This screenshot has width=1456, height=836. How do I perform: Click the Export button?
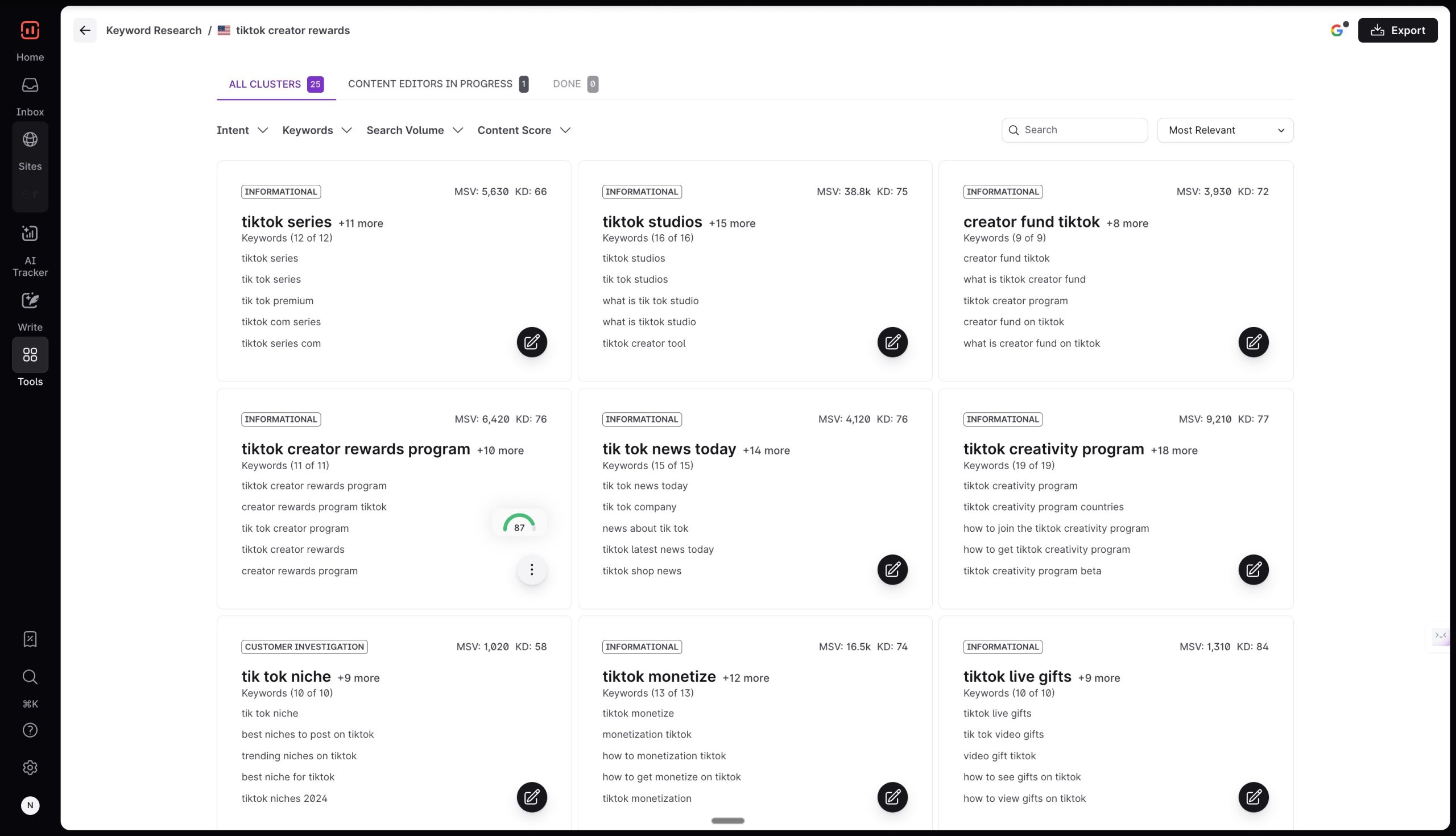pos(1397,31)
